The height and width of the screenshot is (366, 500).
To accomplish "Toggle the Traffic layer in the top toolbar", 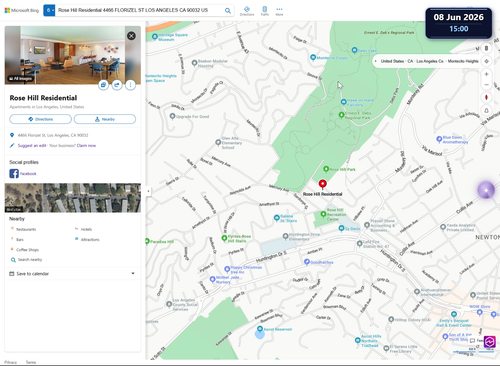I will coord(265,11).
